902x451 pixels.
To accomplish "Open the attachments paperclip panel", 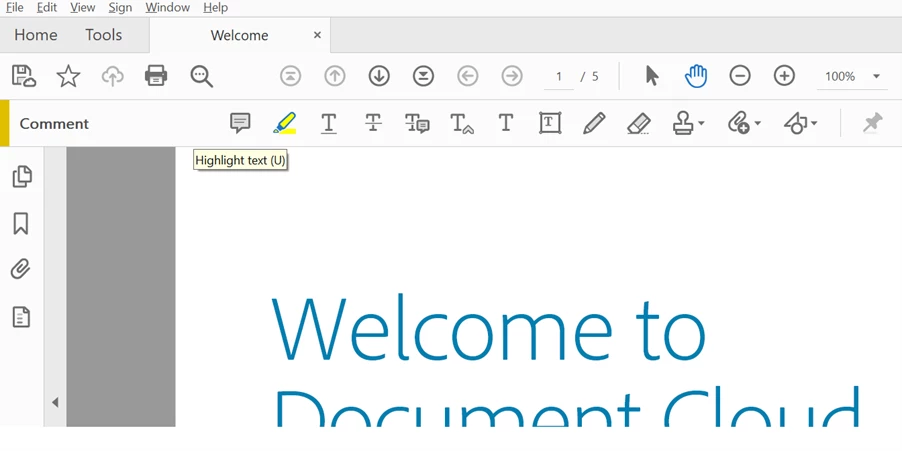I will (21, 269).
